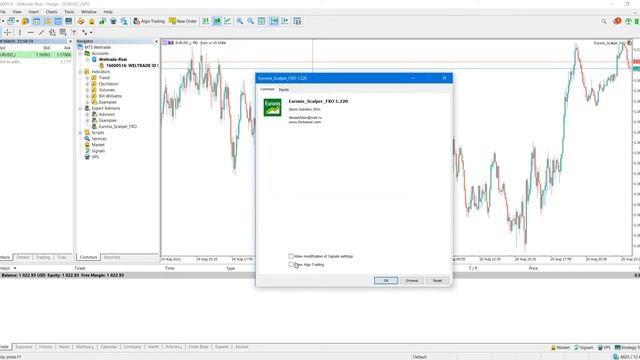Expand the Bill Williams folder
640x360 pixels.
coord(87,96)
